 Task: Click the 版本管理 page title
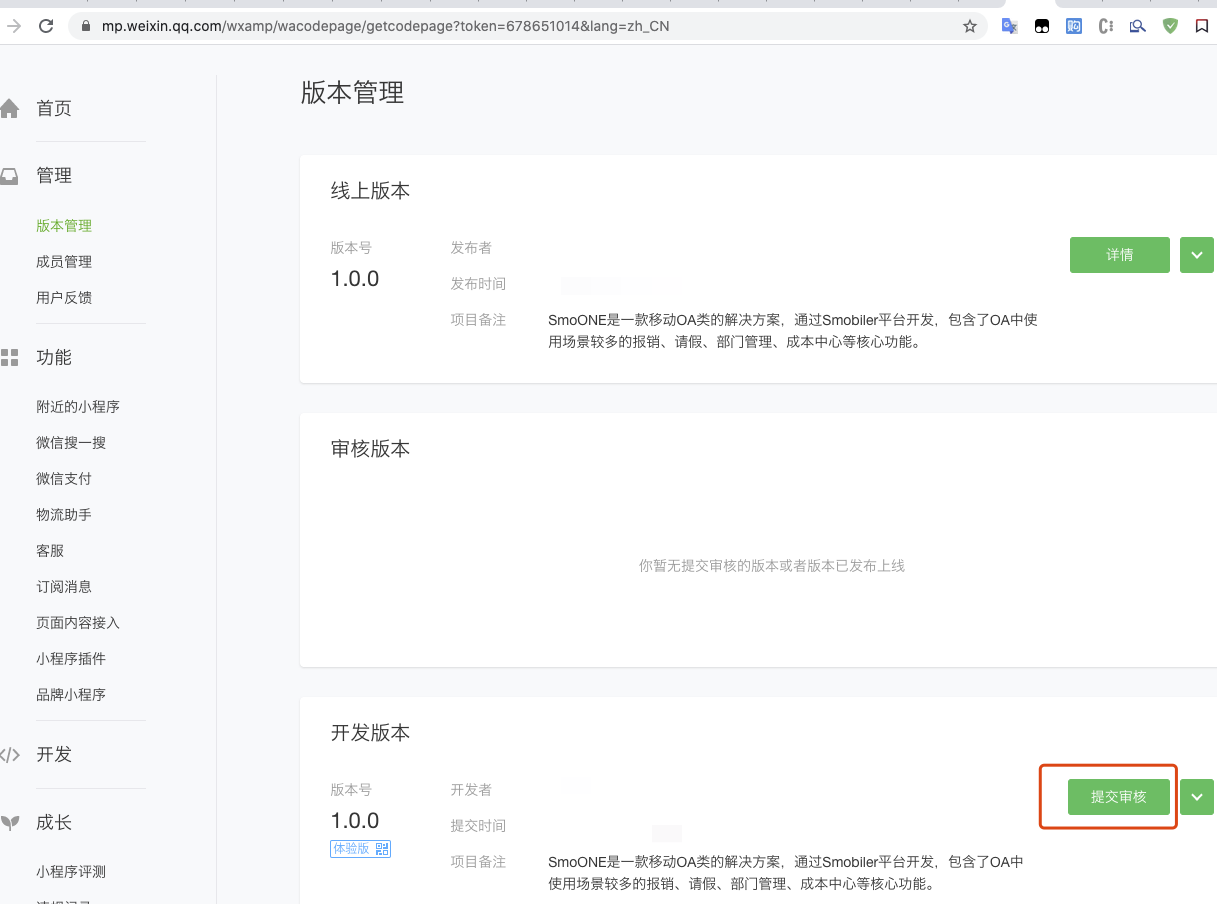click(353, 93)
